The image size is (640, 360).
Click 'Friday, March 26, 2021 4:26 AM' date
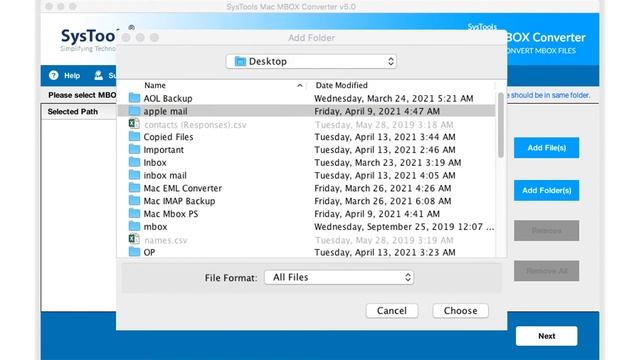(382, 188)
